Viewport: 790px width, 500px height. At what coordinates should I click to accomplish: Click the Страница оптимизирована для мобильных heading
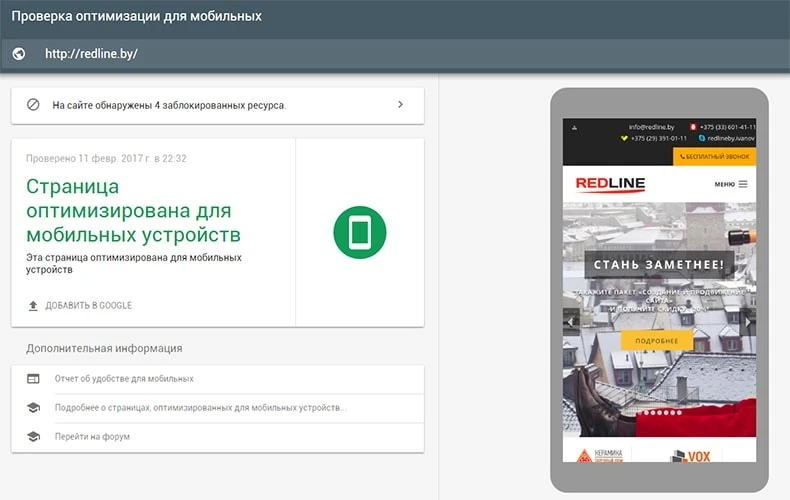134,210
